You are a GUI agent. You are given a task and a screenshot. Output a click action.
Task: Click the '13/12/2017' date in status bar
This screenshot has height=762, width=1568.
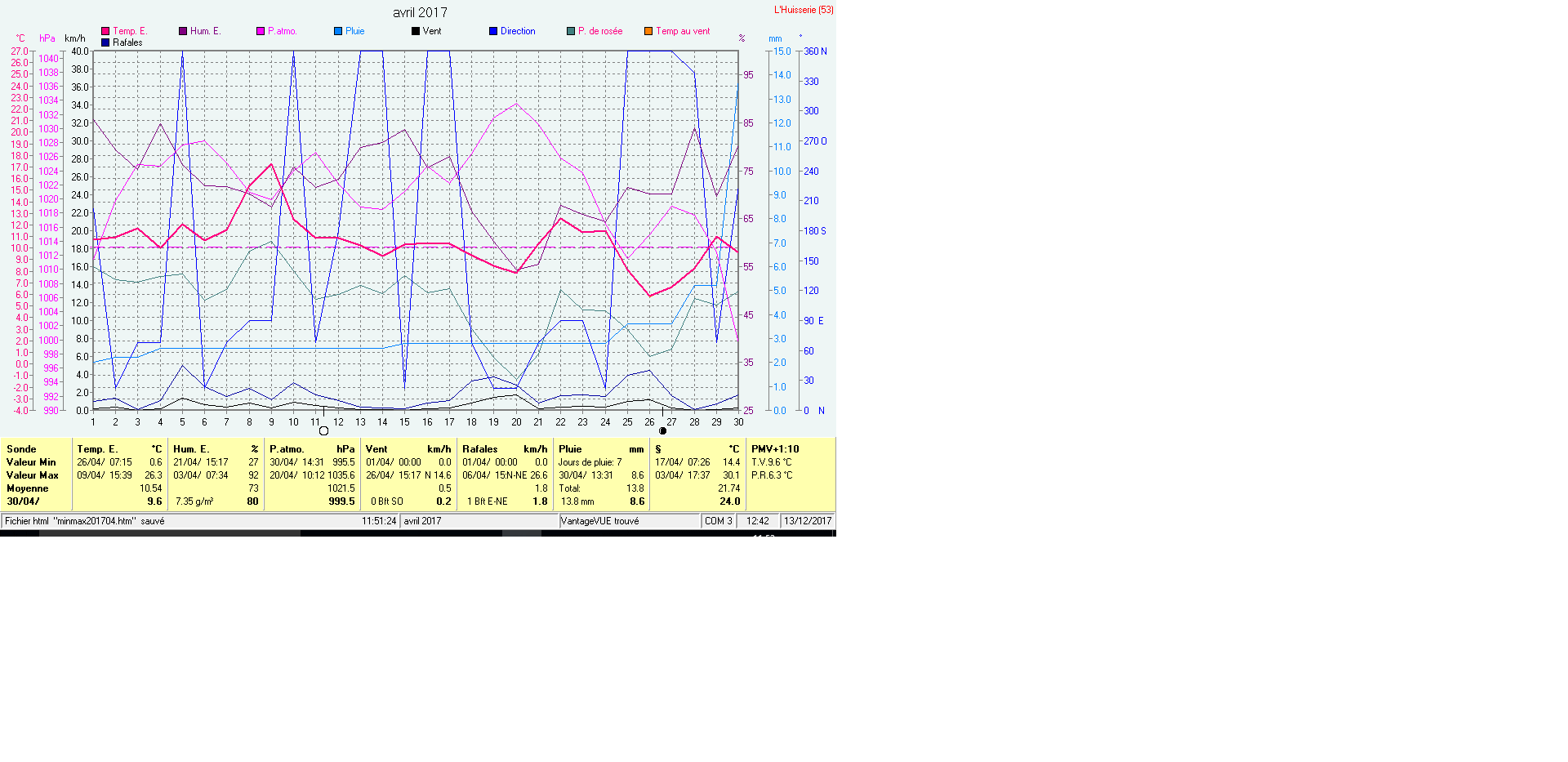click(808, 521)
